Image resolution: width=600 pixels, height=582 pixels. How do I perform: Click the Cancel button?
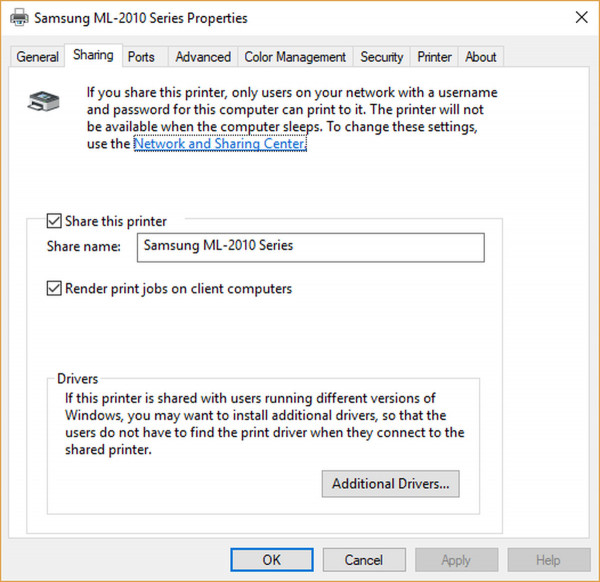[x=364, y=560]
